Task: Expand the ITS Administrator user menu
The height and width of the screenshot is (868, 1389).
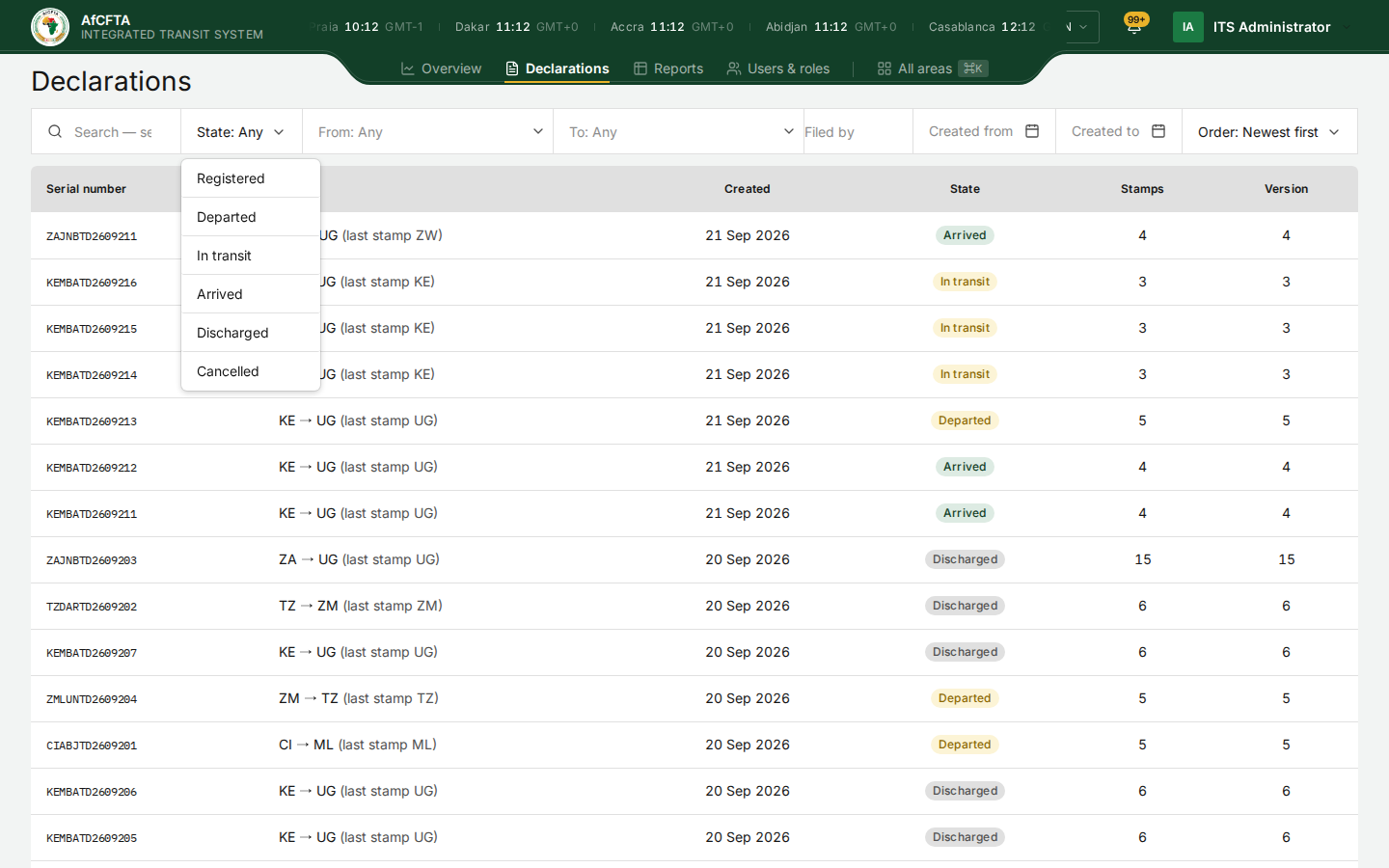Action: point(1265,27)
